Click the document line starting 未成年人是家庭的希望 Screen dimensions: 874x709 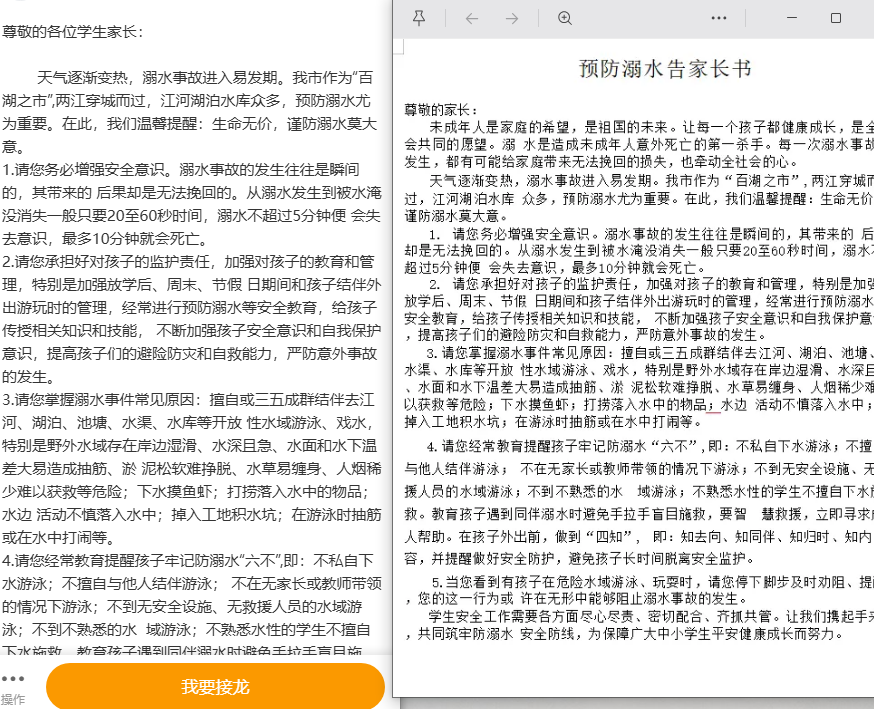coord(651,127)
